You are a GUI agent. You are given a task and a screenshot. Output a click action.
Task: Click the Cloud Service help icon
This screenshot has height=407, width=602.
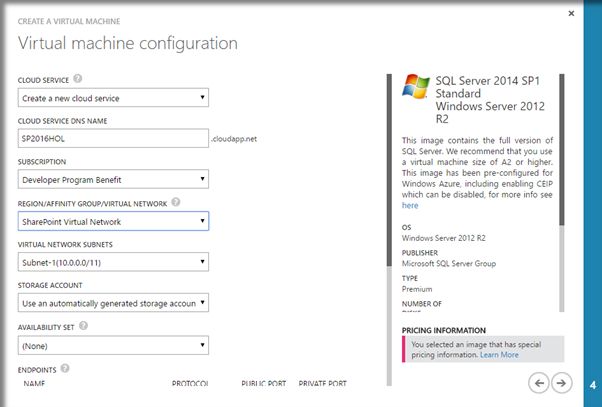(77, 78)
